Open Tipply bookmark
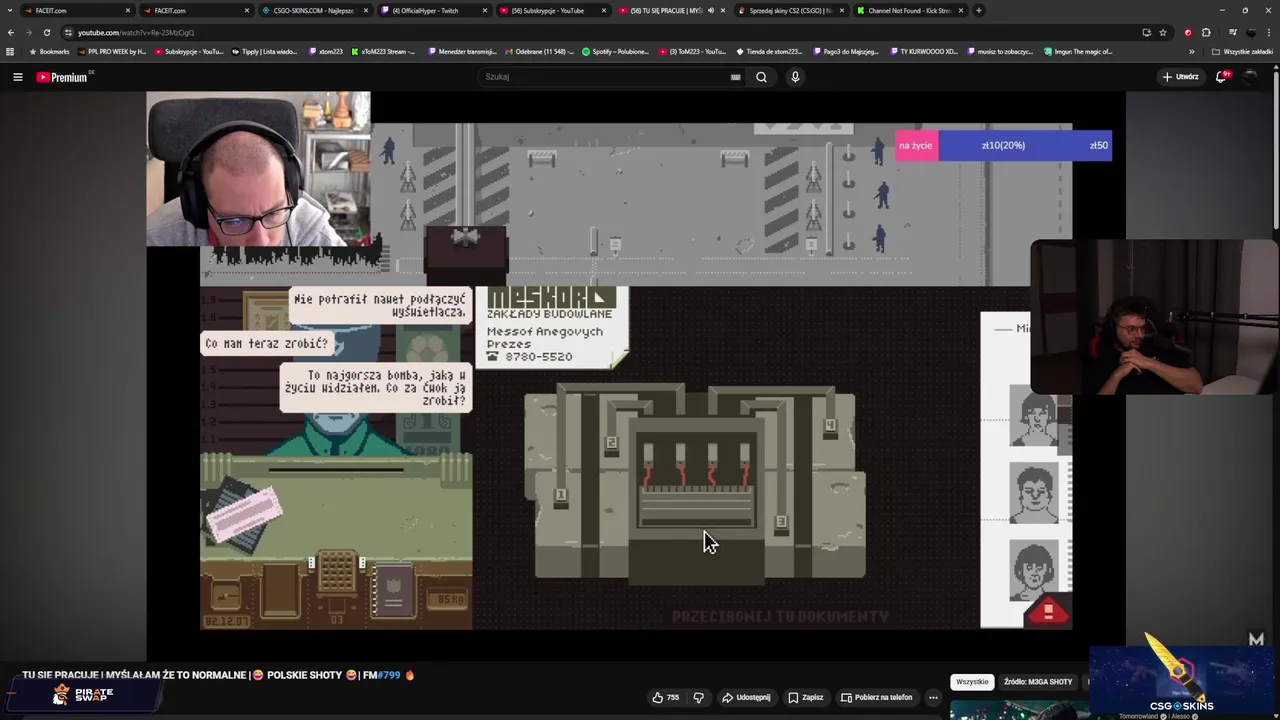Screen dimensions: 1280x720 [264, 51]
